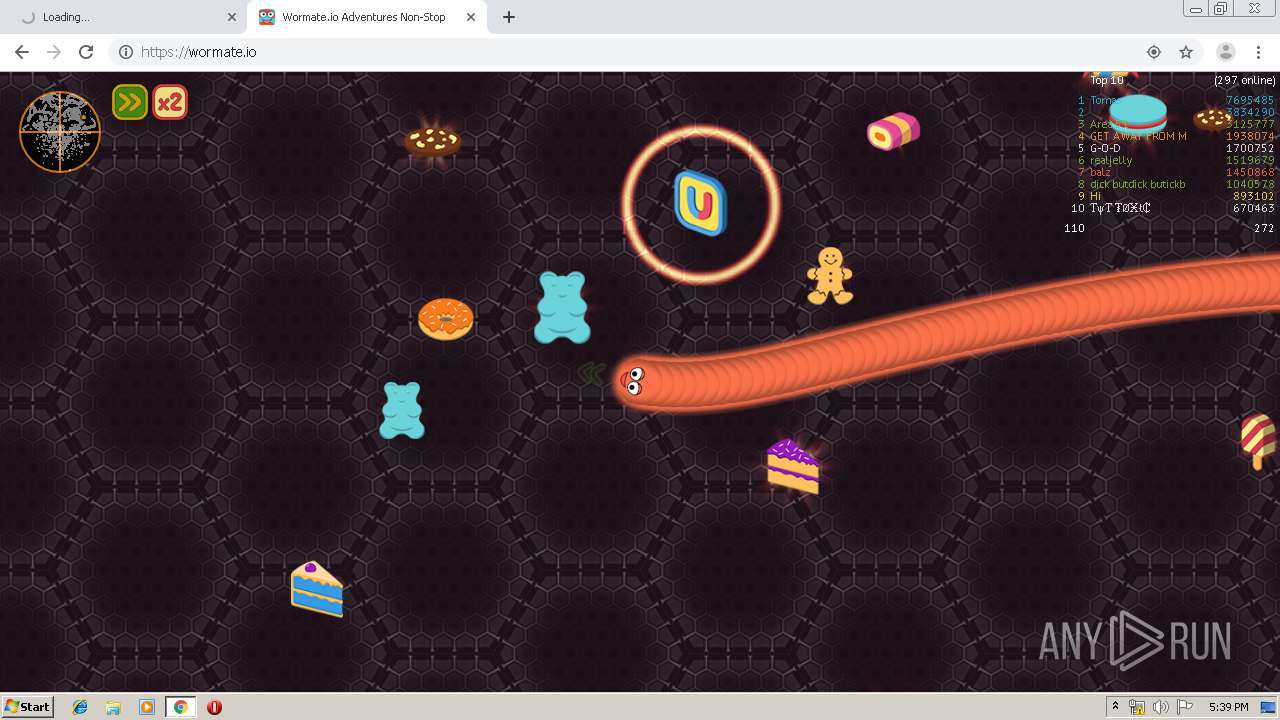Click leaderboard entry 'balz'
This screenshot has width=1280, height=720.
tap(1100, 172)
